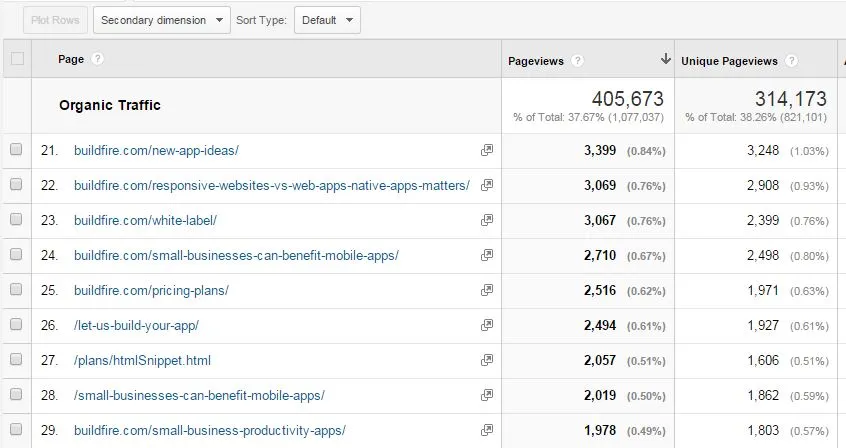Open white-label row external link icon
Image resolution: width=846 pixels, height=448 pixels.
(x=487, y=220)
